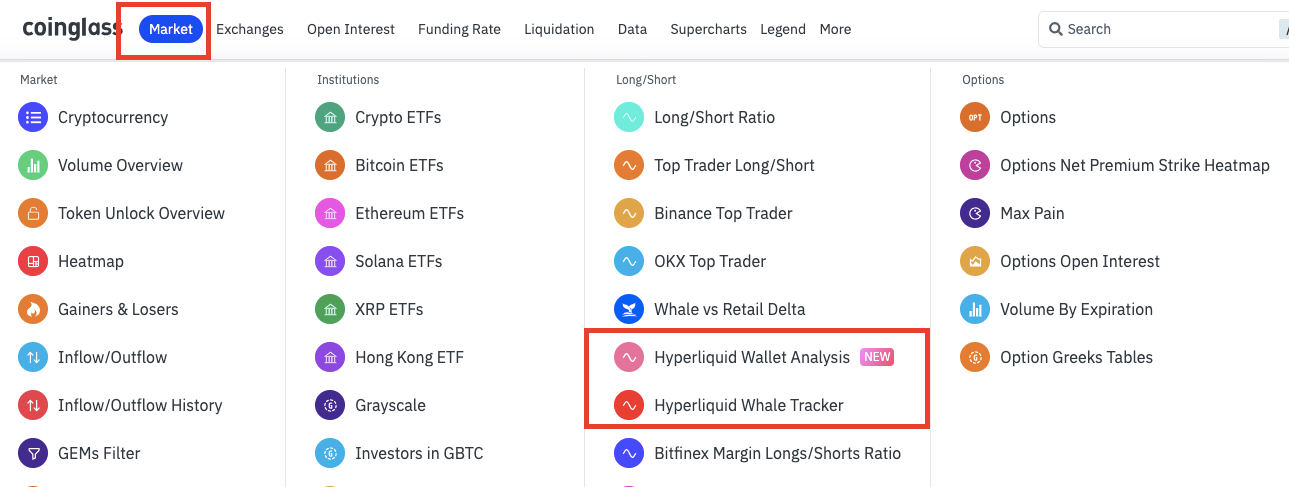Click the Volume By Expiration chart icon
Image resolution: width=1289 pixels, height=487 pixels.
(975, 309)
